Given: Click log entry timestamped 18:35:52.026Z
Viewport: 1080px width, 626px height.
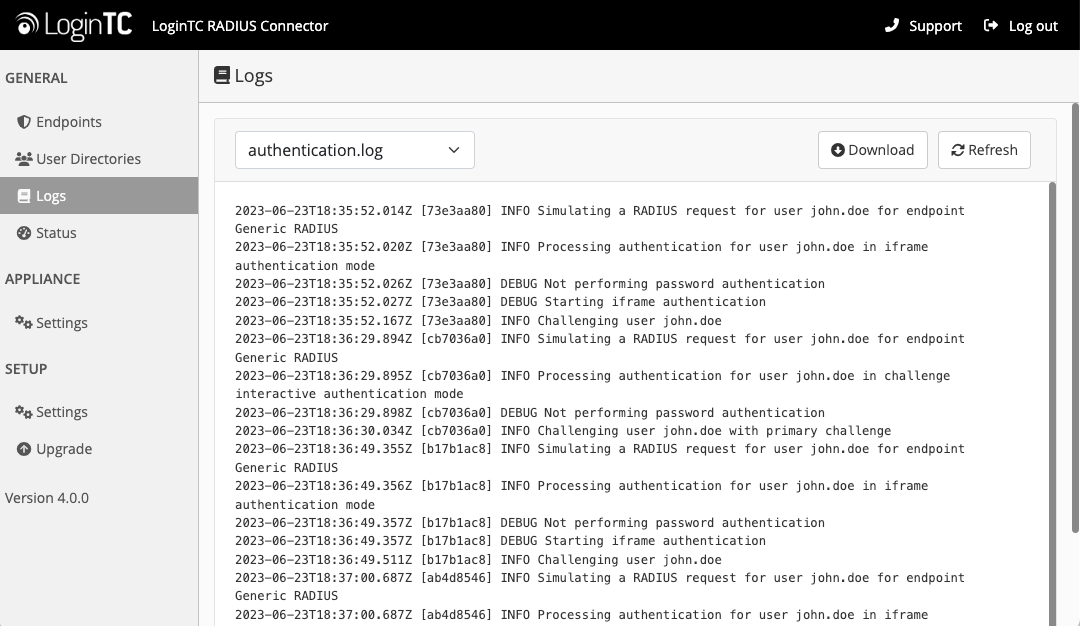Looking at the screenshot, I should 530,284.
